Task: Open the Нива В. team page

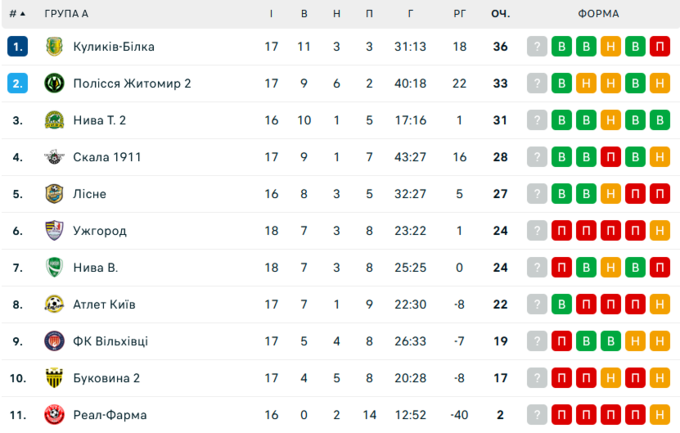Action: tap(96, 268)
